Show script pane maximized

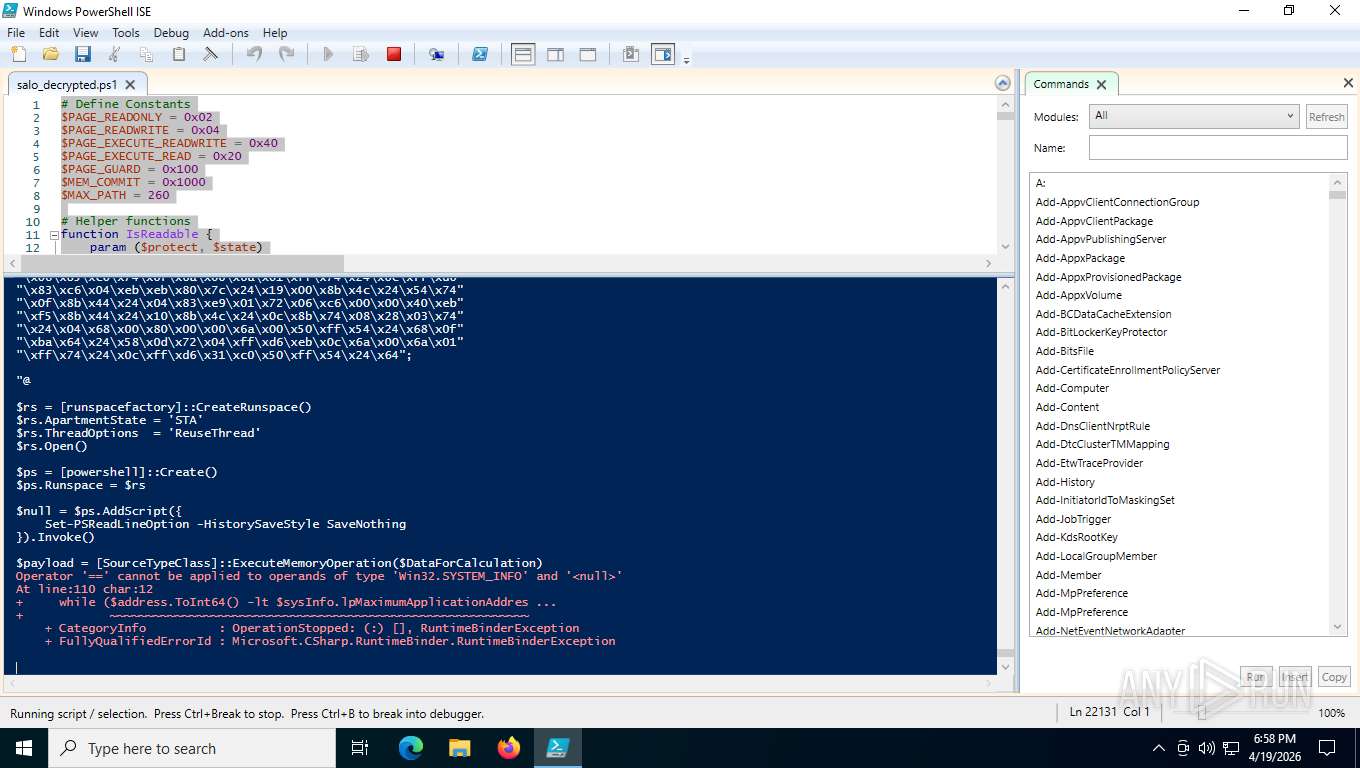(588, 54)
